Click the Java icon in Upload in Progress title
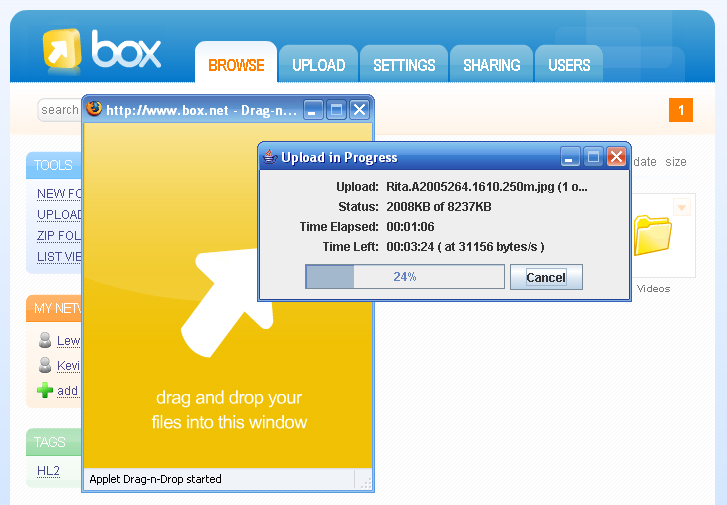This screenshot has width=727, height=505. (x=268, y=157)
